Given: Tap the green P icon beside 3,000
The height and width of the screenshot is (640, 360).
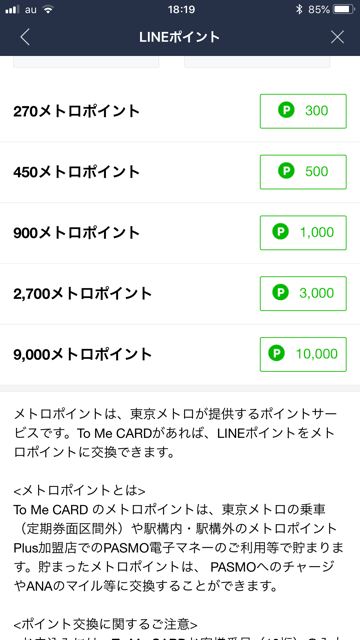Looking at the screenshot, I should [280, 293].
